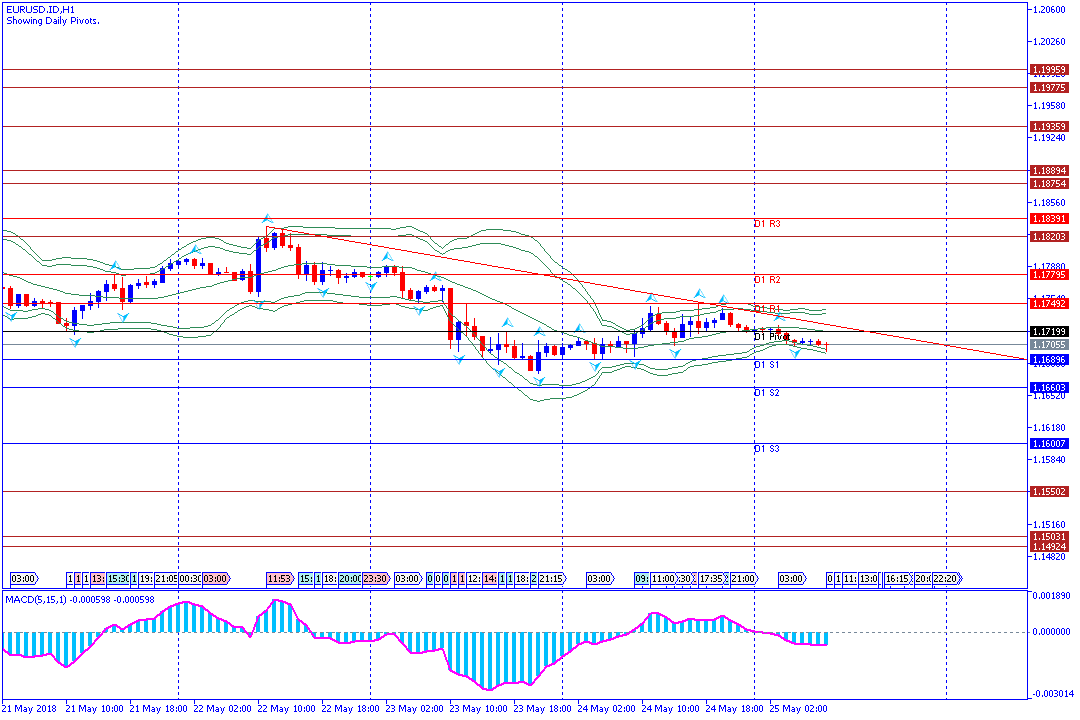Open the cyan 20:00 event marker
This screenshot has height=720, width=1080.
pos(350,579)
